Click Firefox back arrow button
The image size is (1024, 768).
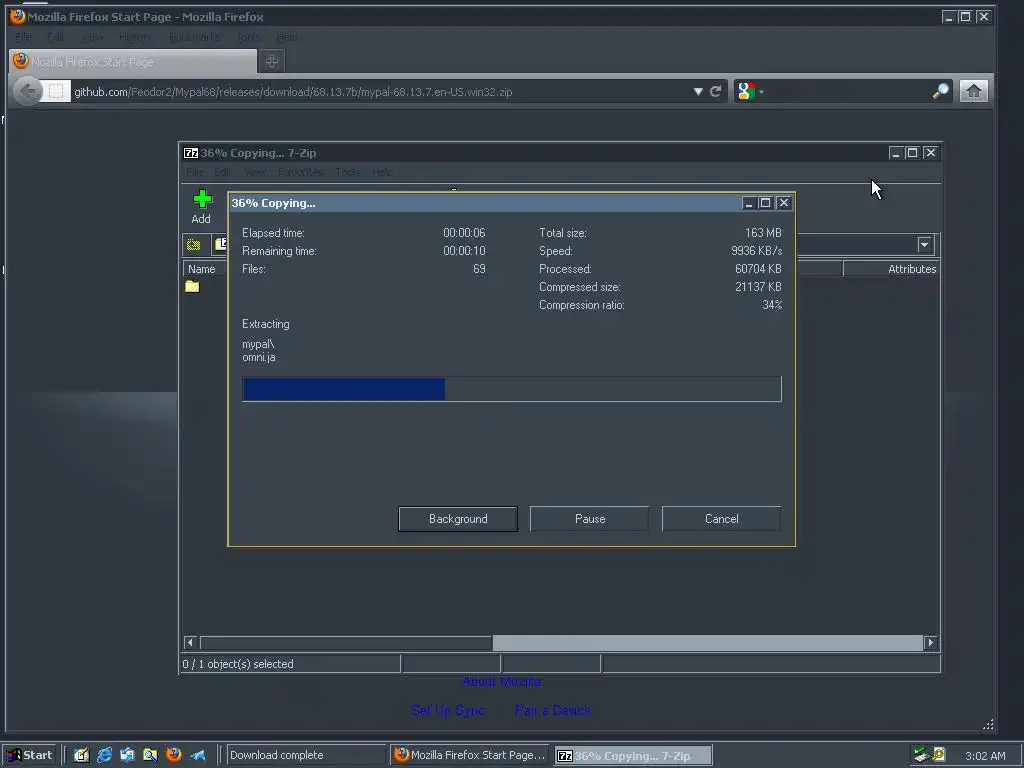coord(27,91)
